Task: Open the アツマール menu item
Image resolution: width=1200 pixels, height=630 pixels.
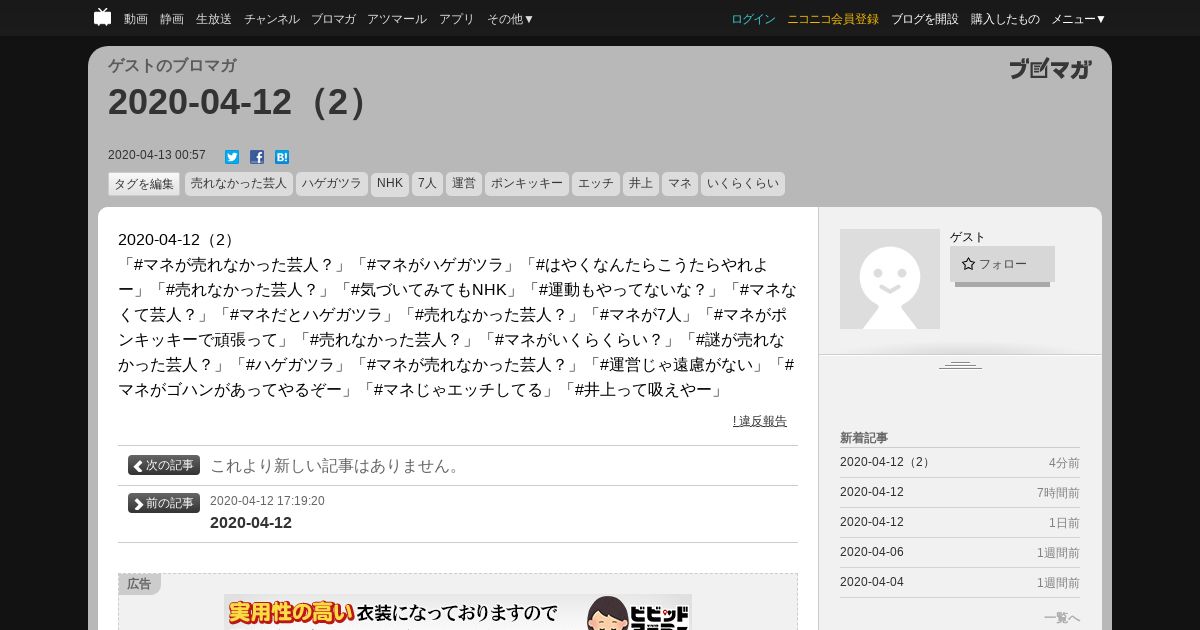Action: (x=397, y=19)
